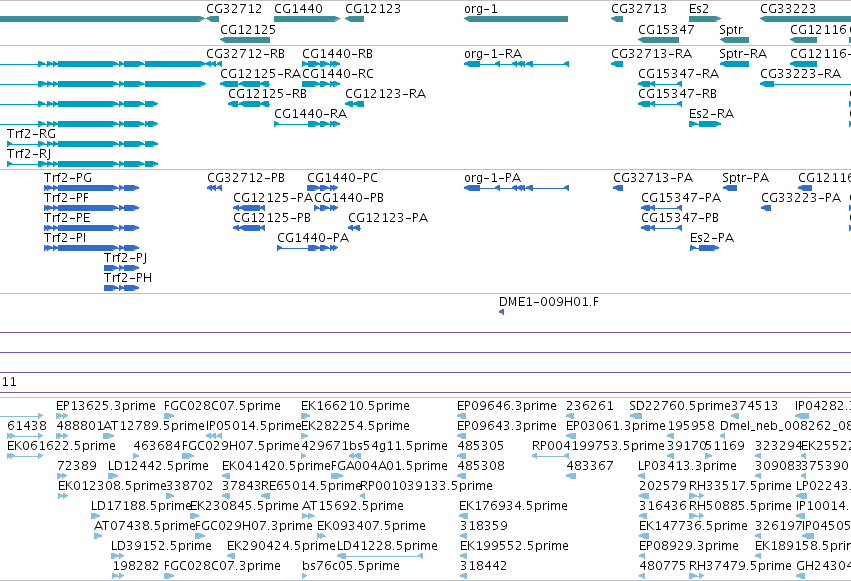
Task: Select EST EP09646.3prime
Action: click(x=507, y=406)
